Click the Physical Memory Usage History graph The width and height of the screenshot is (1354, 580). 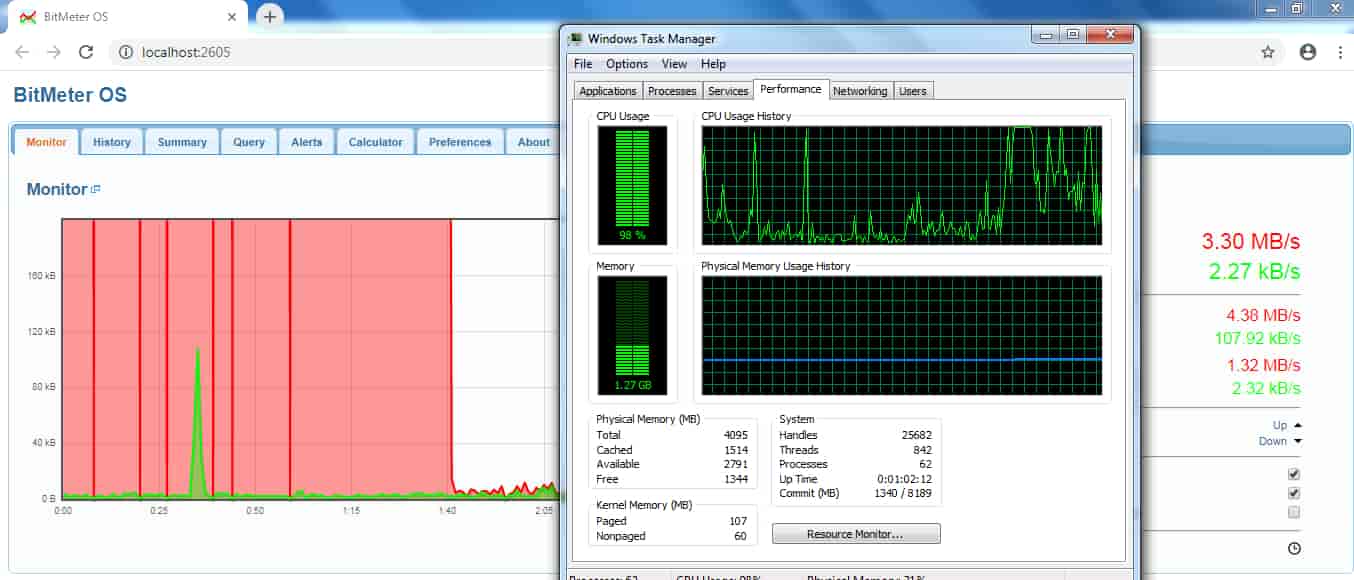[x=901, y=336]
